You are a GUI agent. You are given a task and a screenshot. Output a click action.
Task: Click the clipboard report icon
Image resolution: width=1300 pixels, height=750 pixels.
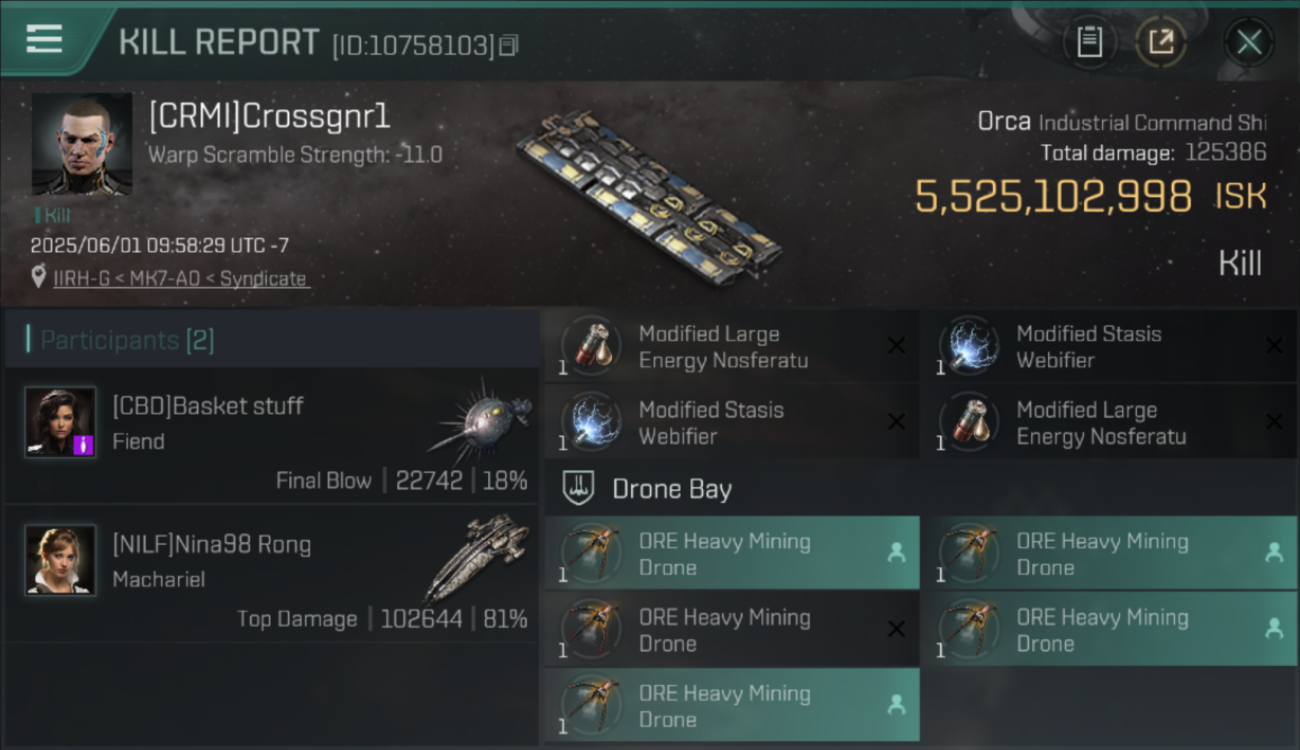tap(1089, 42)
